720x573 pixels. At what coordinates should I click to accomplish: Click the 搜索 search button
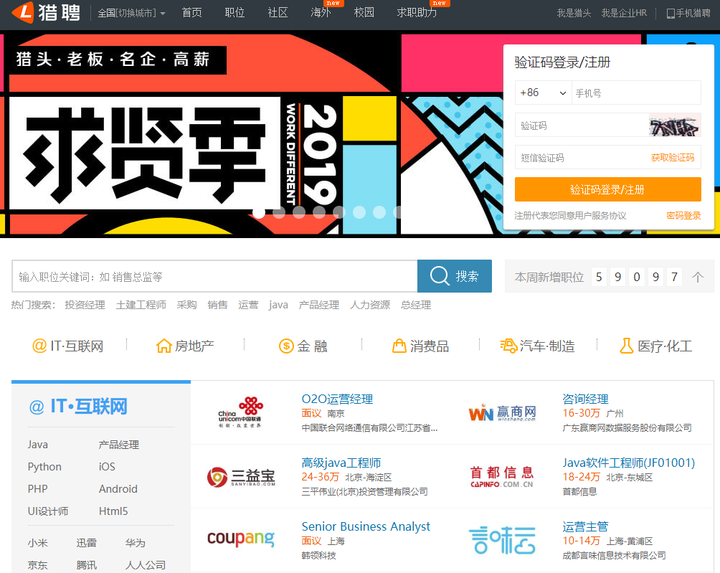455,276
